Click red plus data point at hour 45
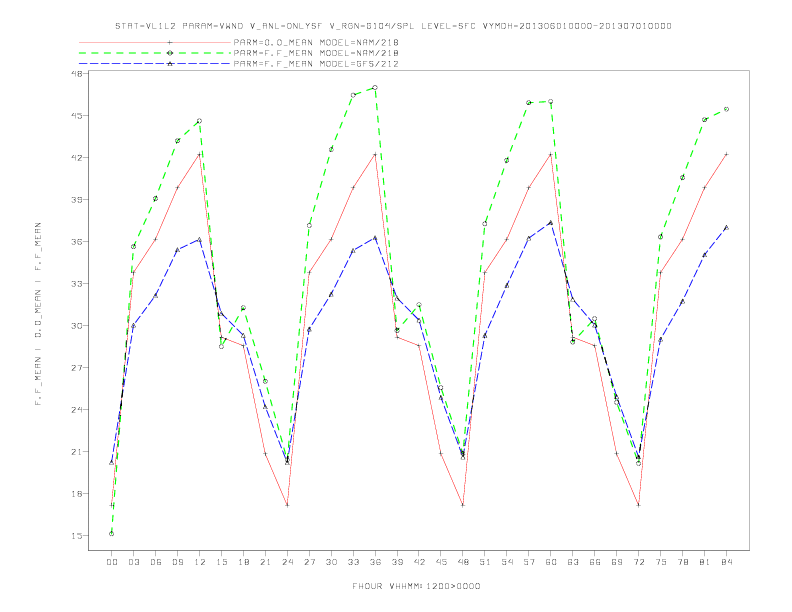 441,453
